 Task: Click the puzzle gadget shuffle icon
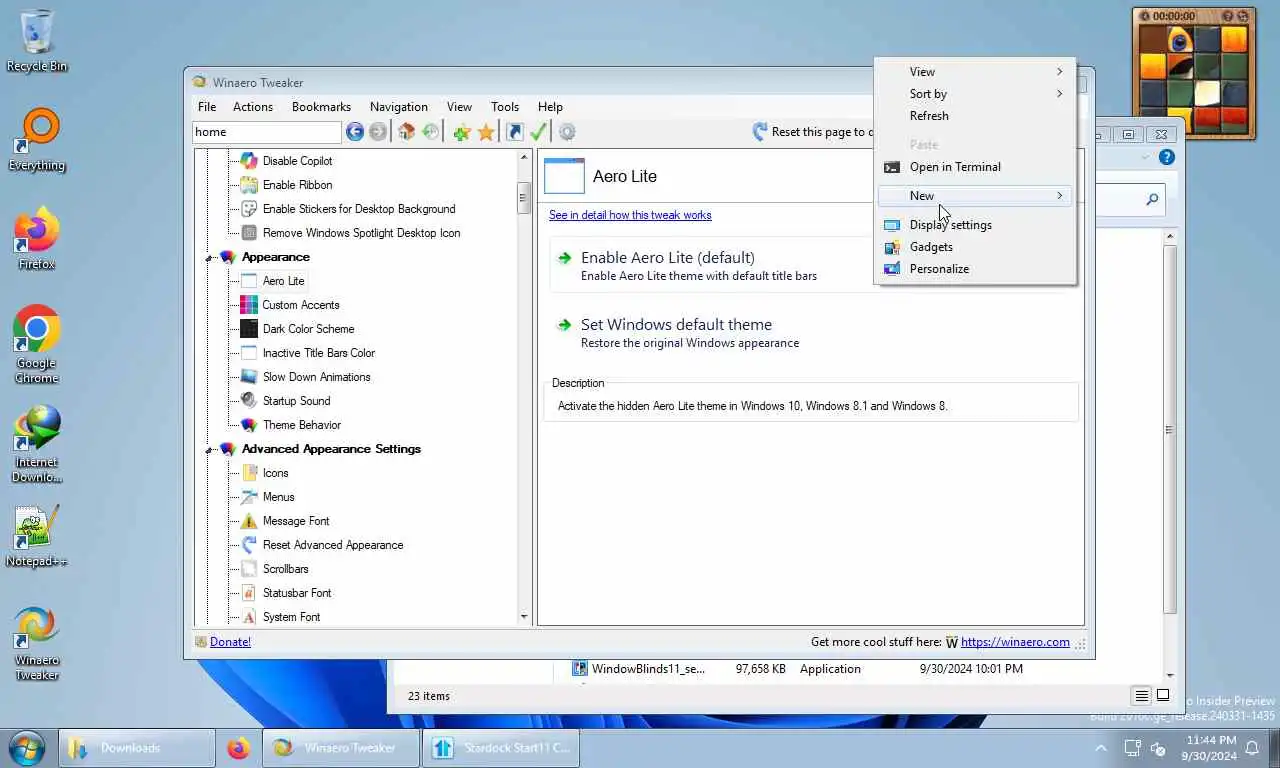[x=1245, y=16]
